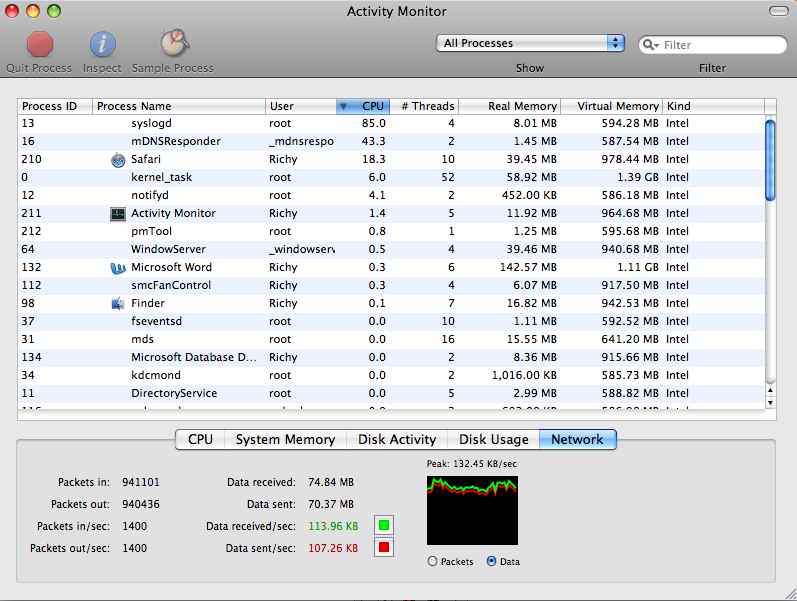This screenshot has width=797, height=601.
Task: Select the Network tab
Action: pos(577,439)
